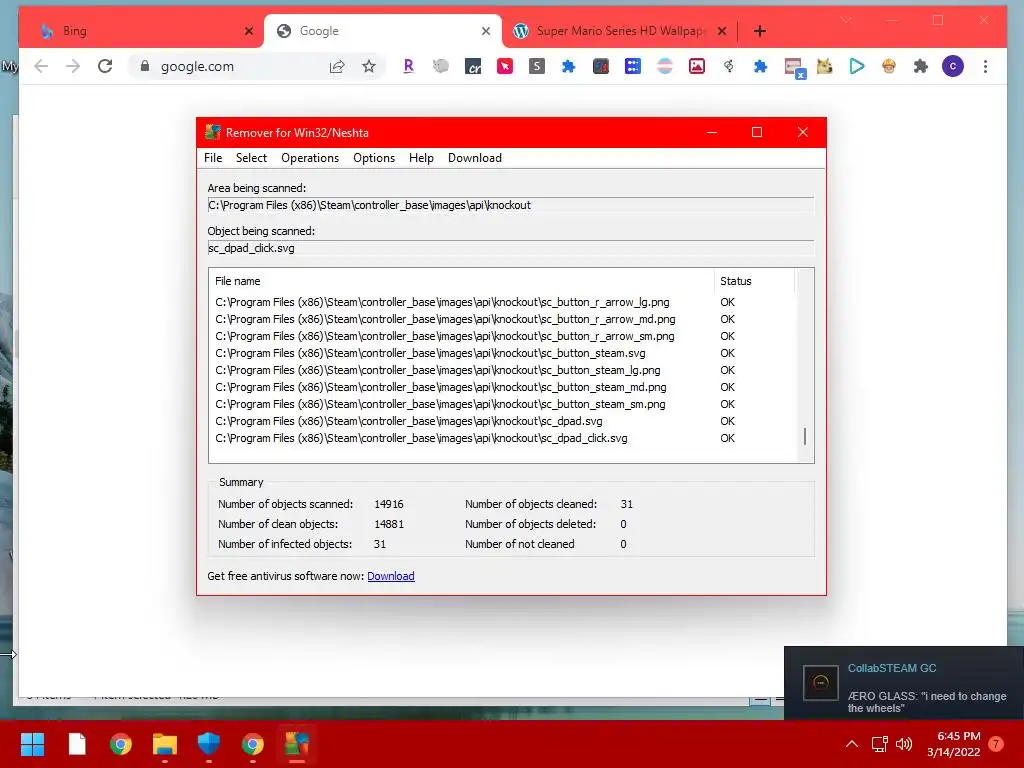1024x768 pixels.
Task: Click the mushroom extension icon
Action: click(889, 66)
